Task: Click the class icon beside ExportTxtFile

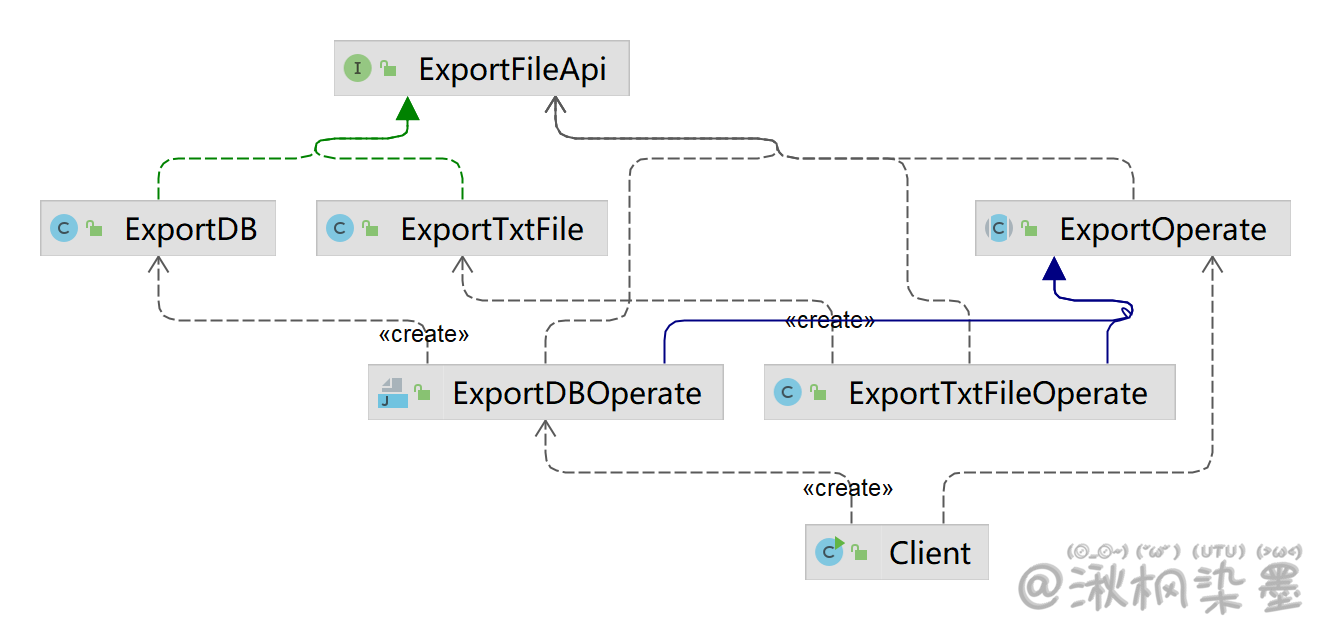Action: pyautogui.click(x=339, y=229)
